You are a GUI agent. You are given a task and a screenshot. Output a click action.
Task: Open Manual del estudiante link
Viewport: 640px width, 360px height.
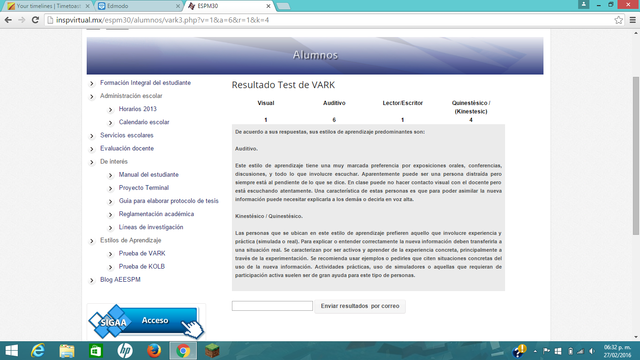149,174
